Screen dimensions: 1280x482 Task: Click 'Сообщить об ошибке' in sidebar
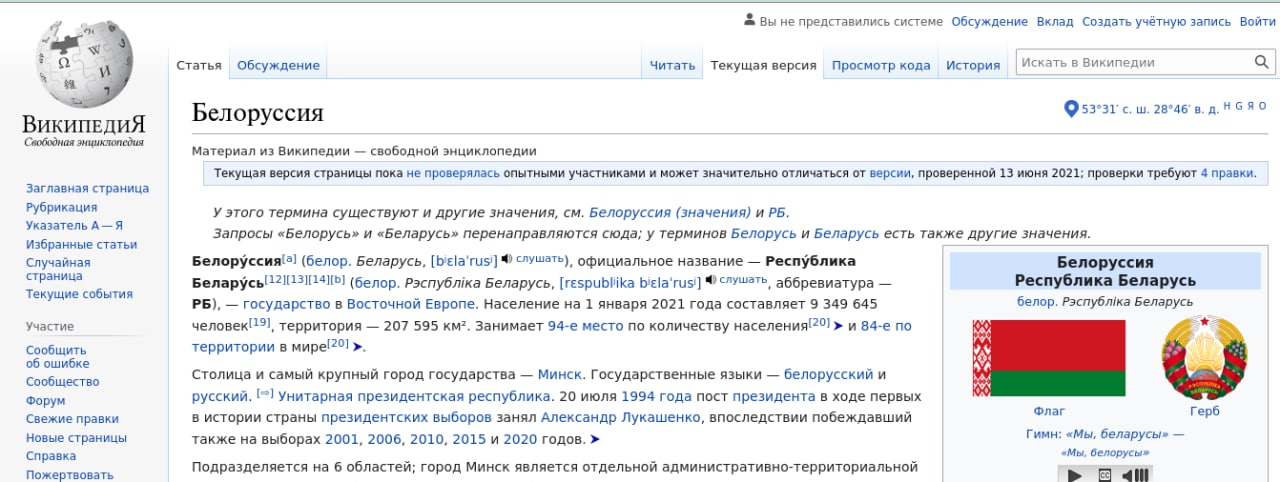[x=56, y=357]
